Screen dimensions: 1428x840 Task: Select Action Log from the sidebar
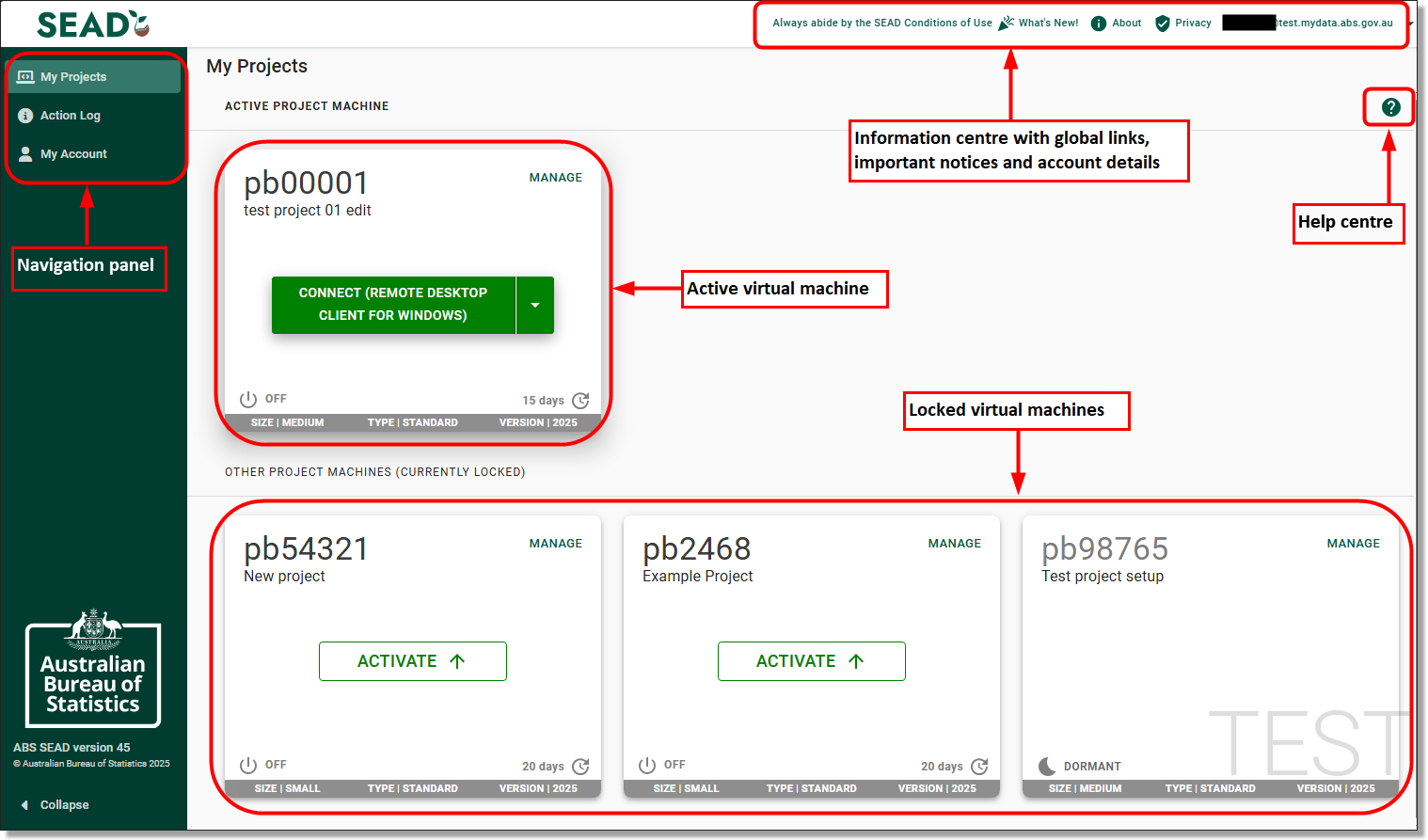point(70,115)
